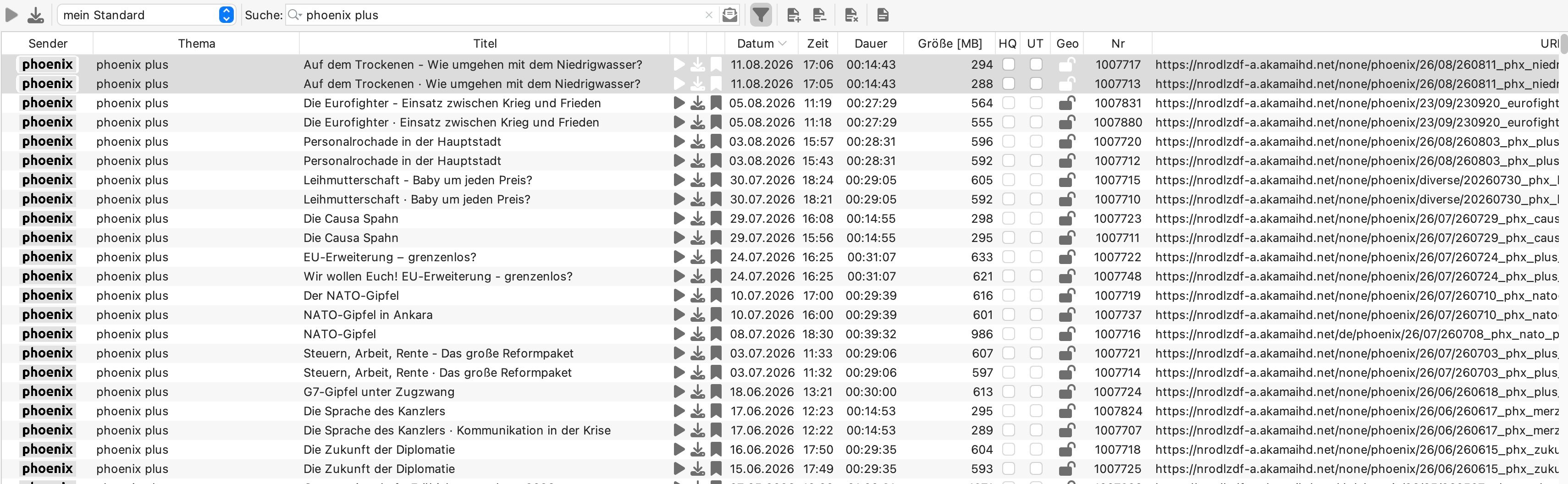Viewport: 1568px width, 484px height.
Task: Click the UT column header
Action: coord(1035,43)
